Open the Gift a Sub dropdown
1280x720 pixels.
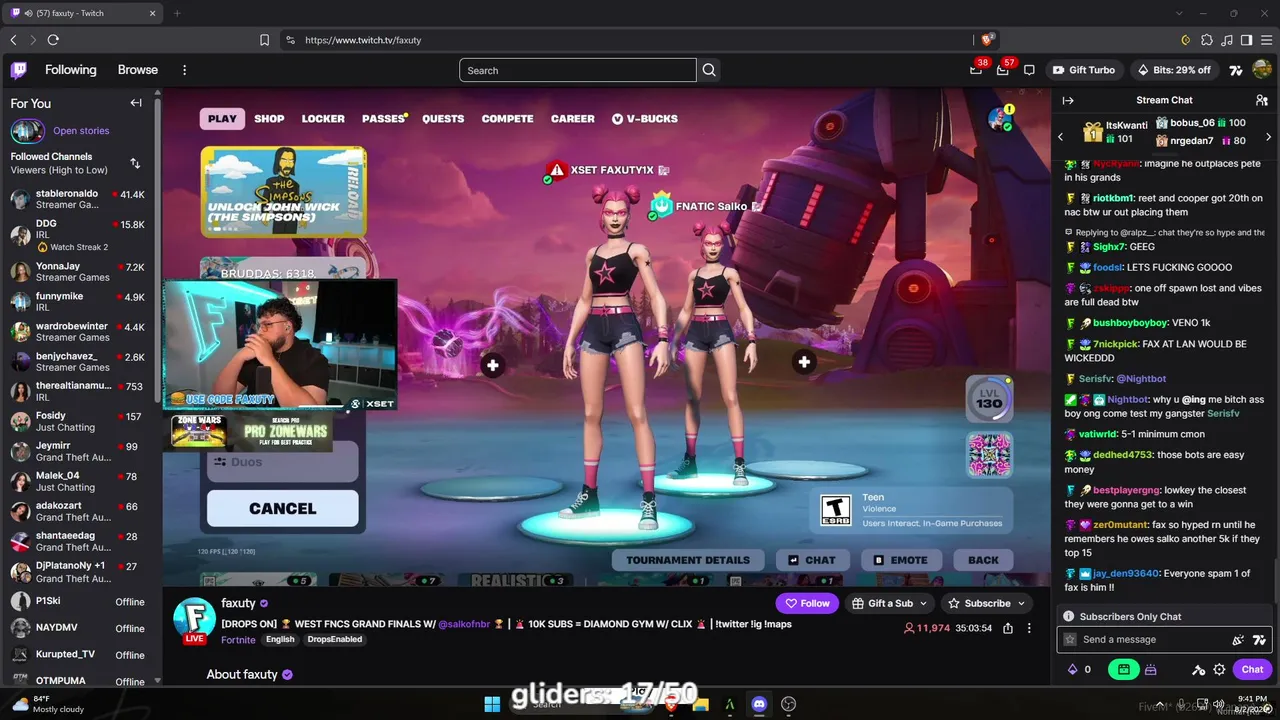(x=890, y=603)
